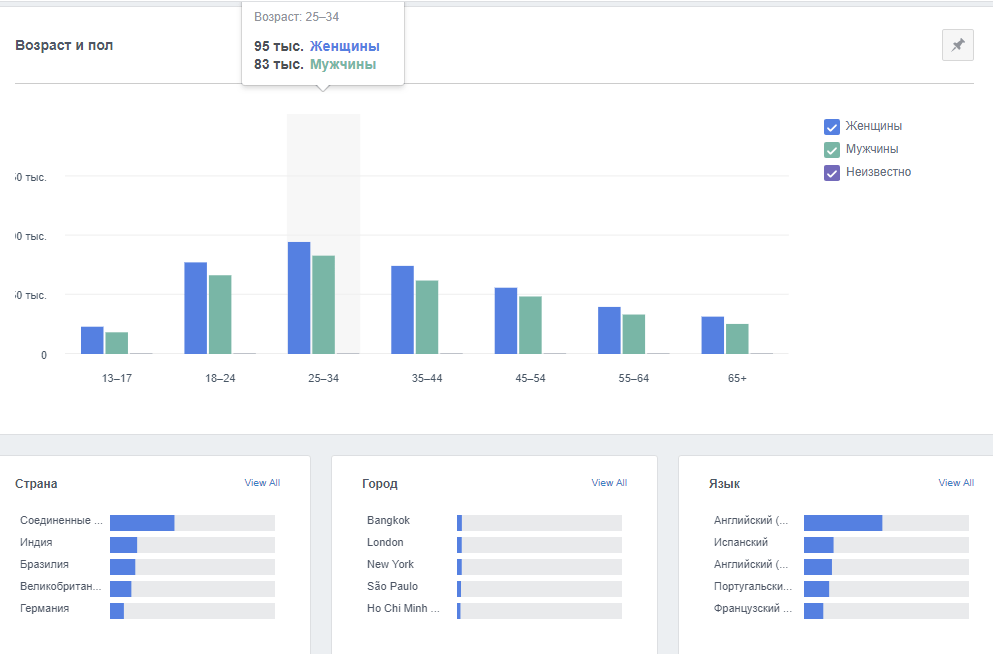The width and height of the screenshot is (993, 654).
Task: Click the Индия country row bar
Action: point(192,545)
